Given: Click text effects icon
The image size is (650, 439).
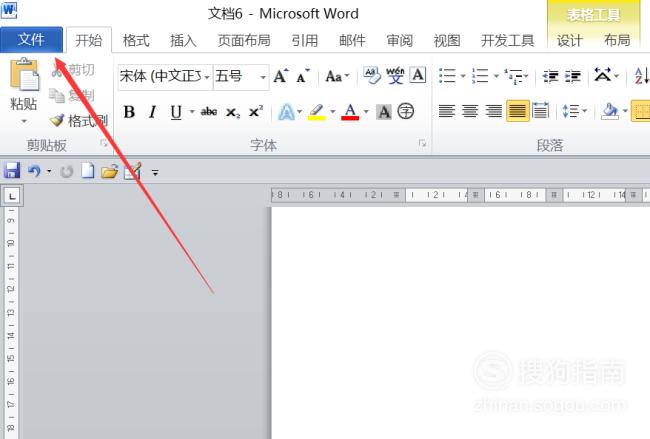Looking at the screenshot, I should [286, 112].
